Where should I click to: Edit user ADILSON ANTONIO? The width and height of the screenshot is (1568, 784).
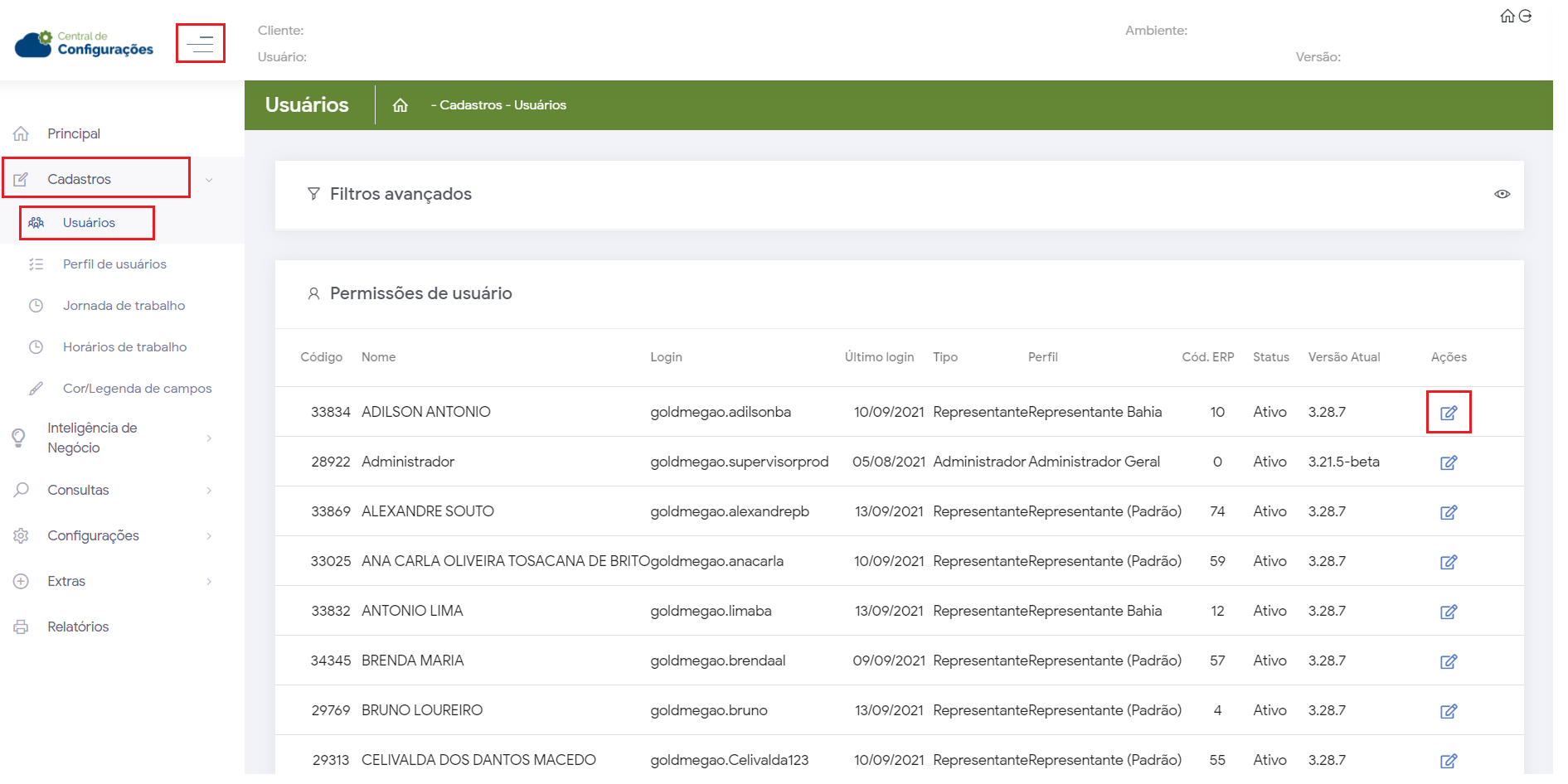(x=1448, y=413)
